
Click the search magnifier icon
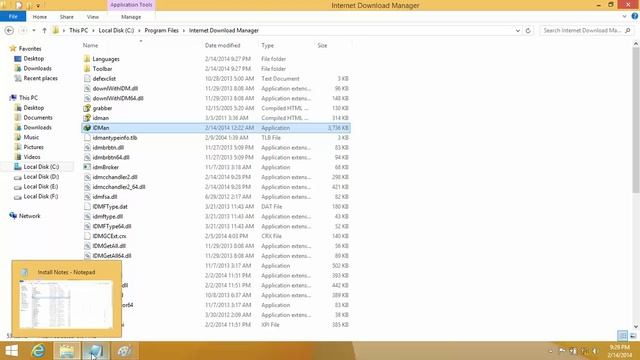[628, 30]
